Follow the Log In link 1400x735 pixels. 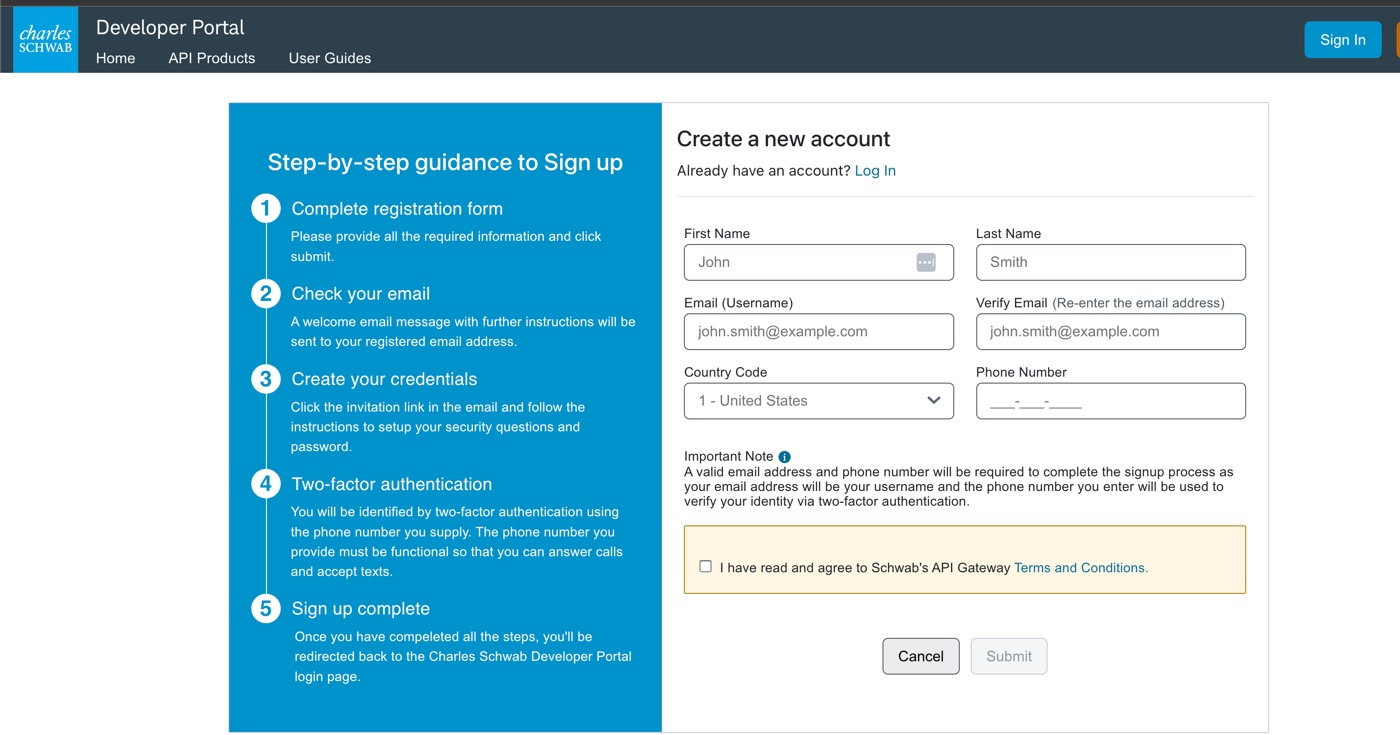(875, 171)
